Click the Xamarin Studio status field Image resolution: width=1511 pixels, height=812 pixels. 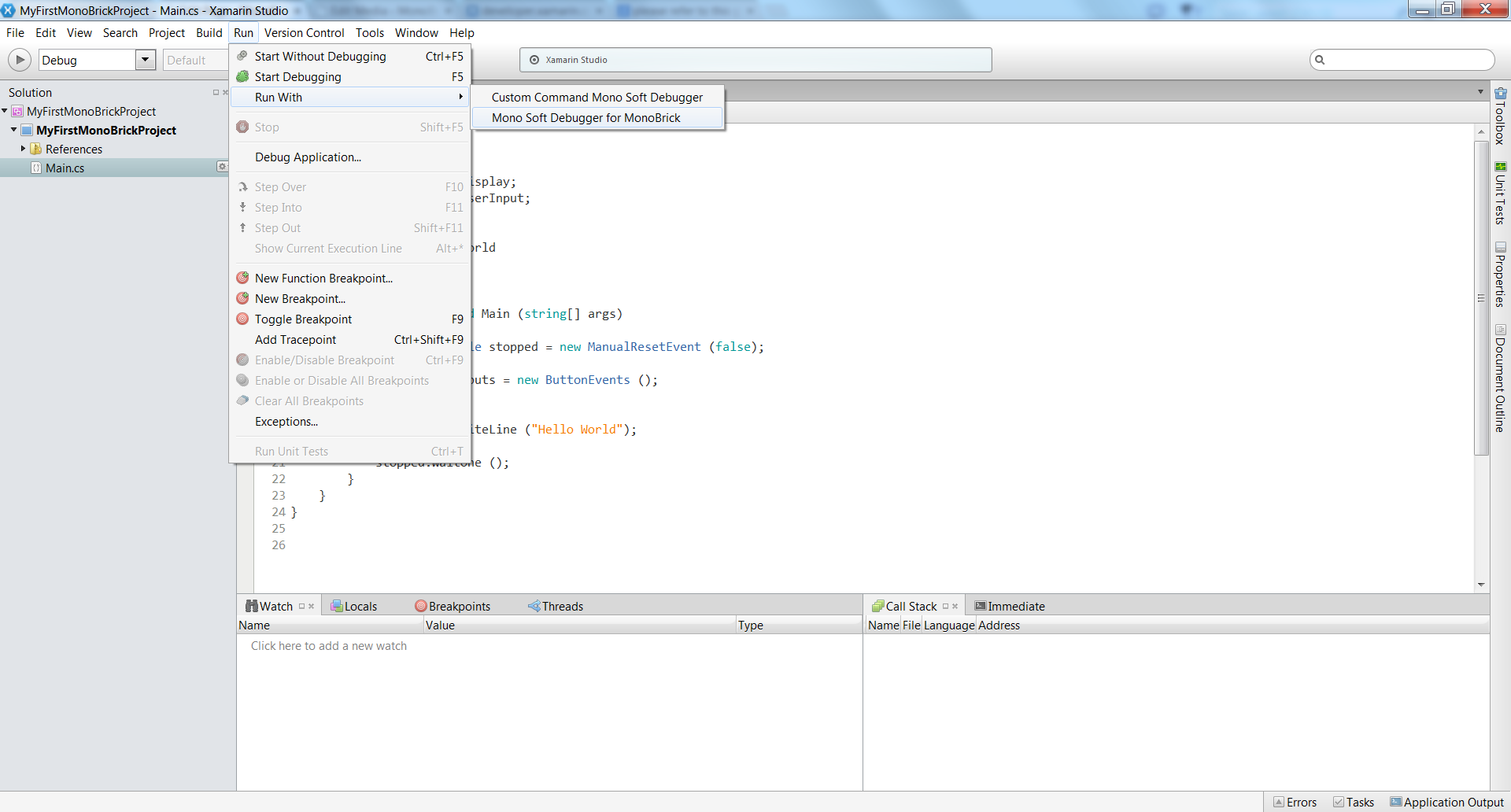755,60
